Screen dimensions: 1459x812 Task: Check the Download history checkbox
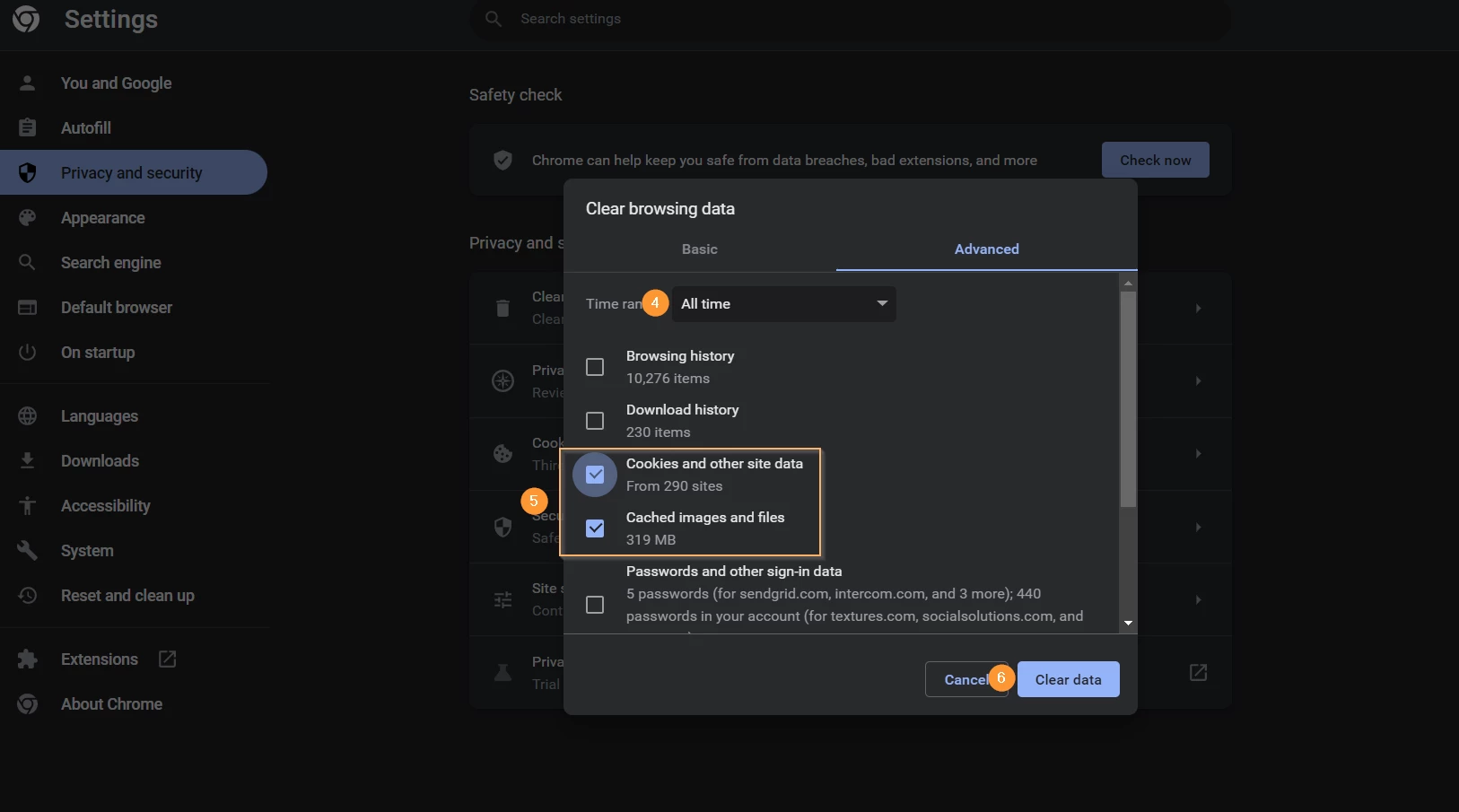click(595, 421)
